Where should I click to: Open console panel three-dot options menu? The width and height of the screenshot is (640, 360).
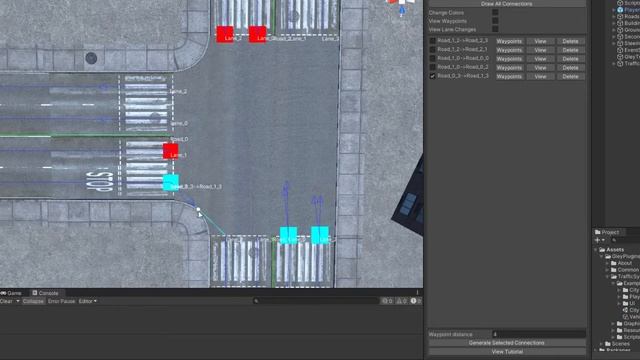[x=417, y=293]
